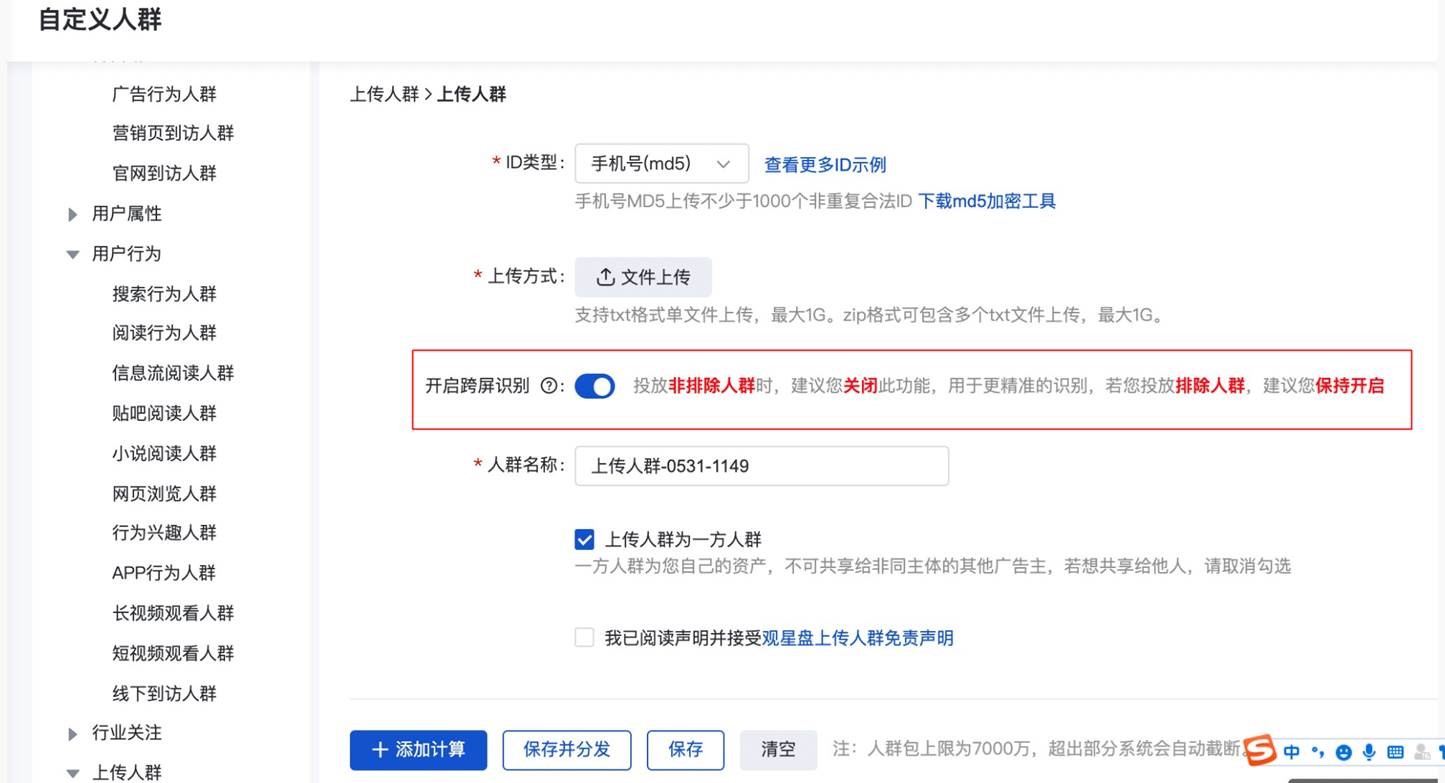Viewport: 1445px width, 783px height.
Task: Check the 免责声明 agreement checkbox
Action: click(583, 635)
